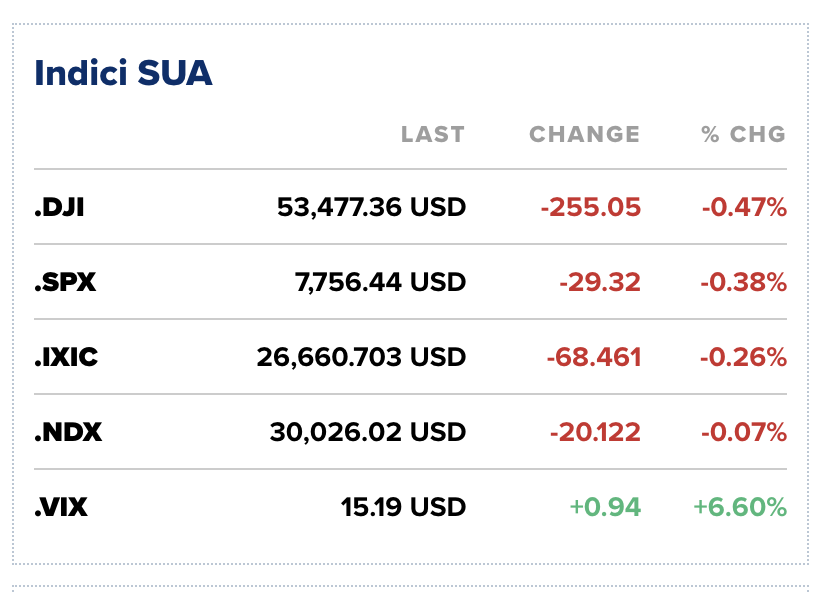Image resolution: width=818 pixels, height=592 pixels.
Task: Click the CHANGE column header
Action: tap(584, 134)
